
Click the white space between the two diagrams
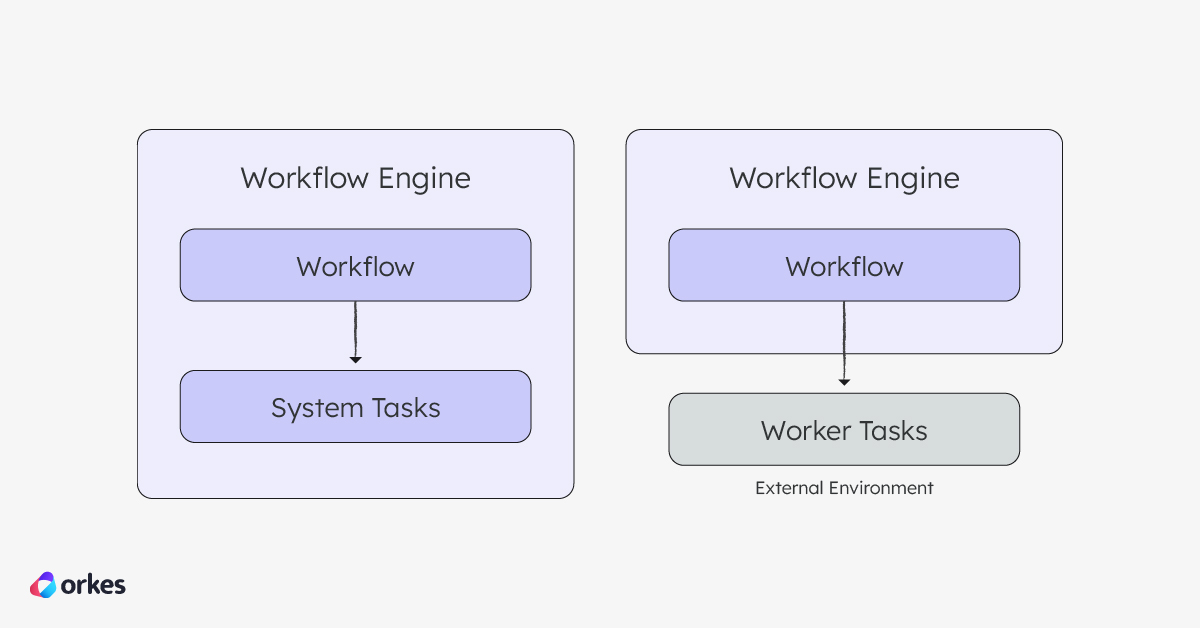click(599, 300)
